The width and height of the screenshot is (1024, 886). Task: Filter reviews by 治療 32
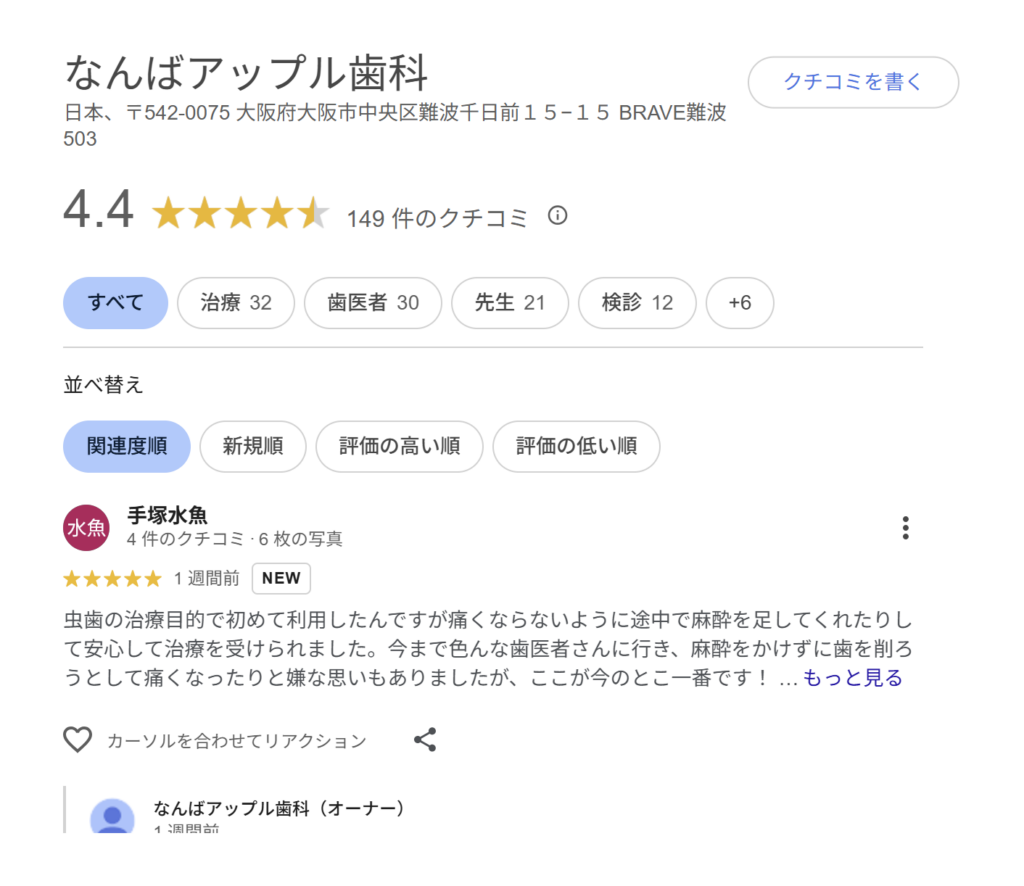[x=236, y=303]
